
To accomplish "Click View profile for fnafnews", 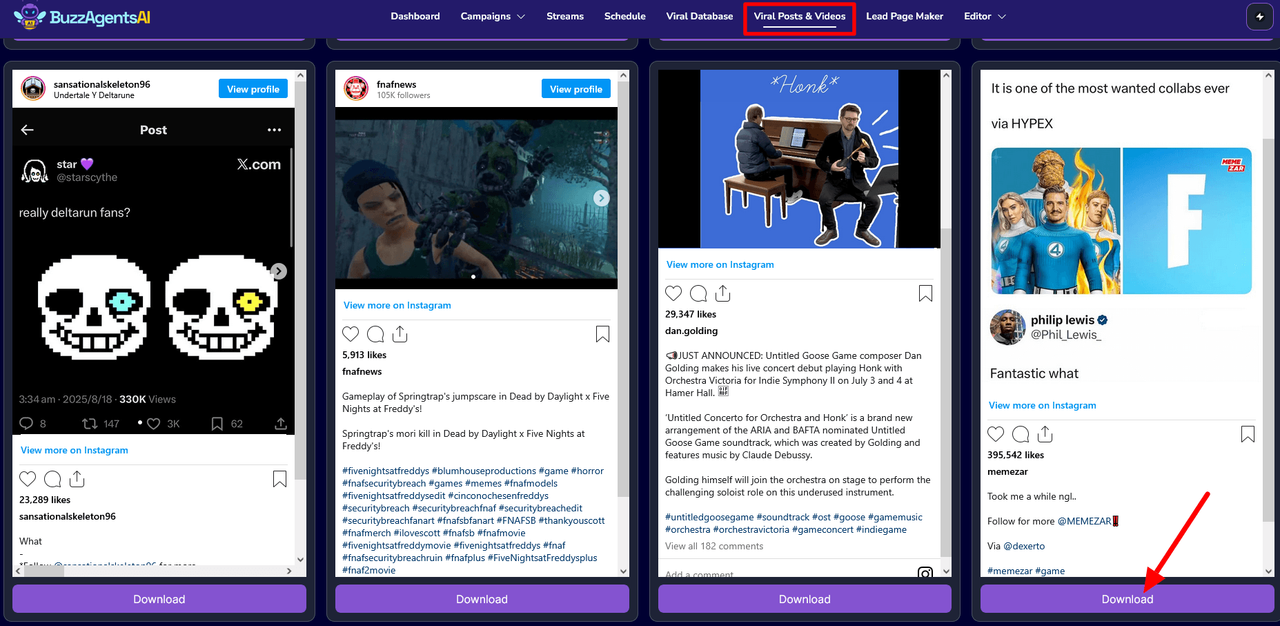I will coord(576,89).
